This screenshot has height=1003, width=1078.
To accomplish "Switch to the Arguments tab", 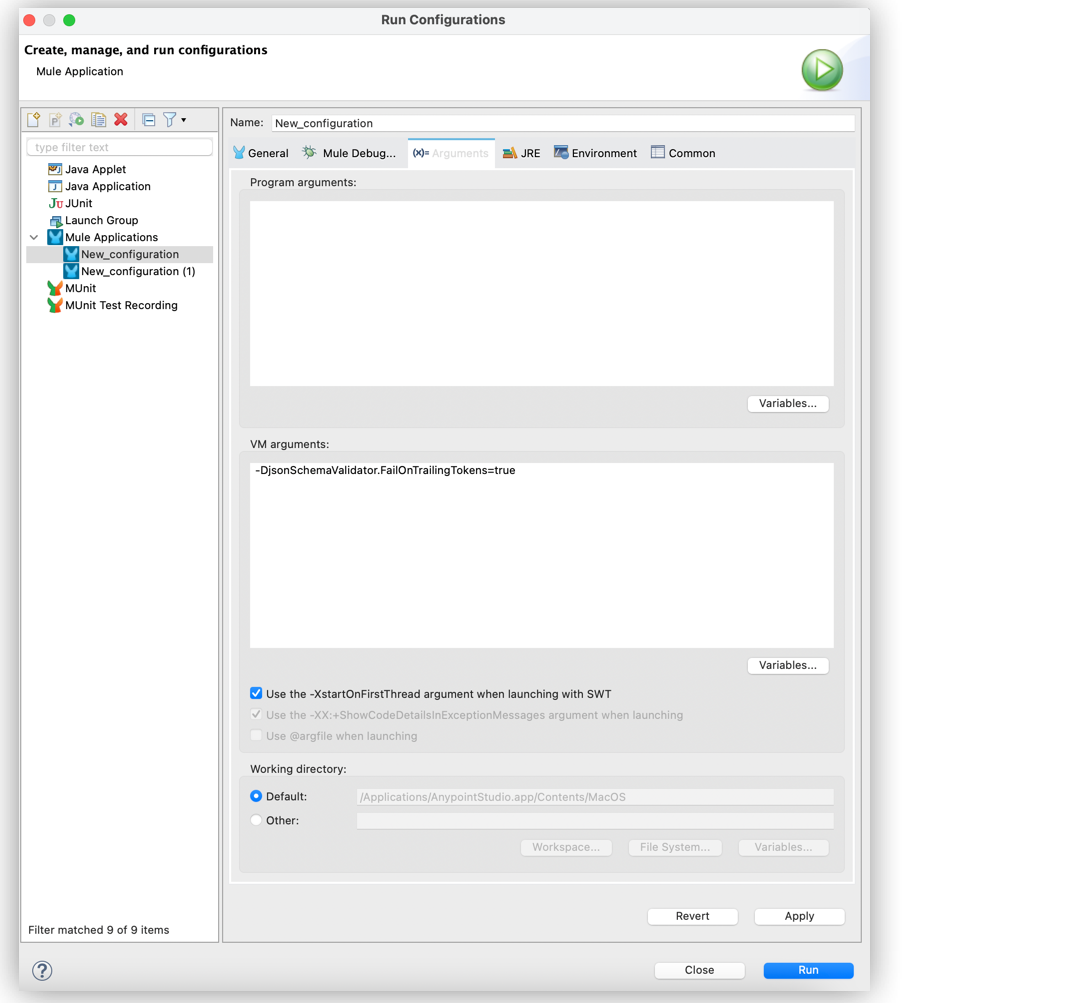I will 451,153.
